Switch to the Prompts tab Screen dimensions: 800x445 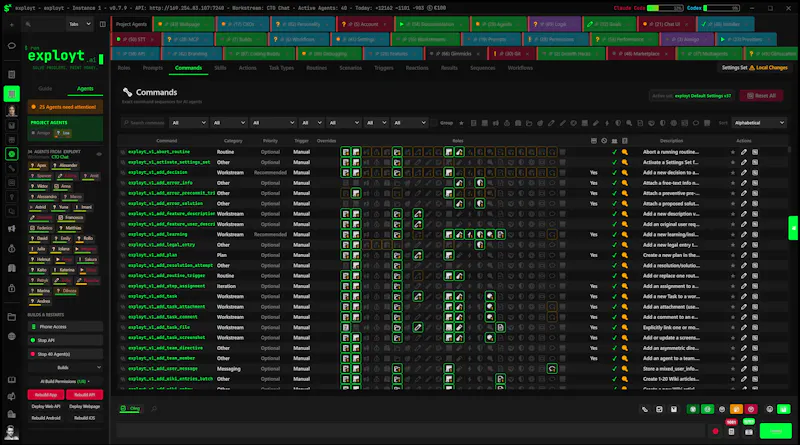pyautogui.click(x=153, y=68)
